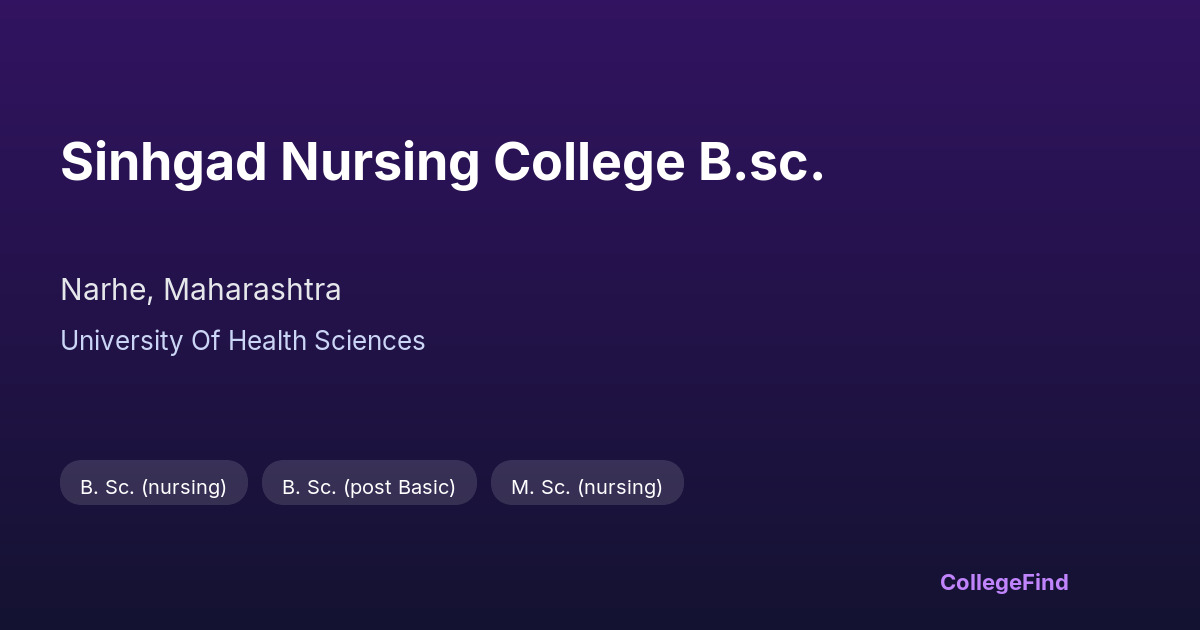This screenshot has height=630, width=1200.
Task: Click "University" in the affiliation line
Action: point(121,341)
